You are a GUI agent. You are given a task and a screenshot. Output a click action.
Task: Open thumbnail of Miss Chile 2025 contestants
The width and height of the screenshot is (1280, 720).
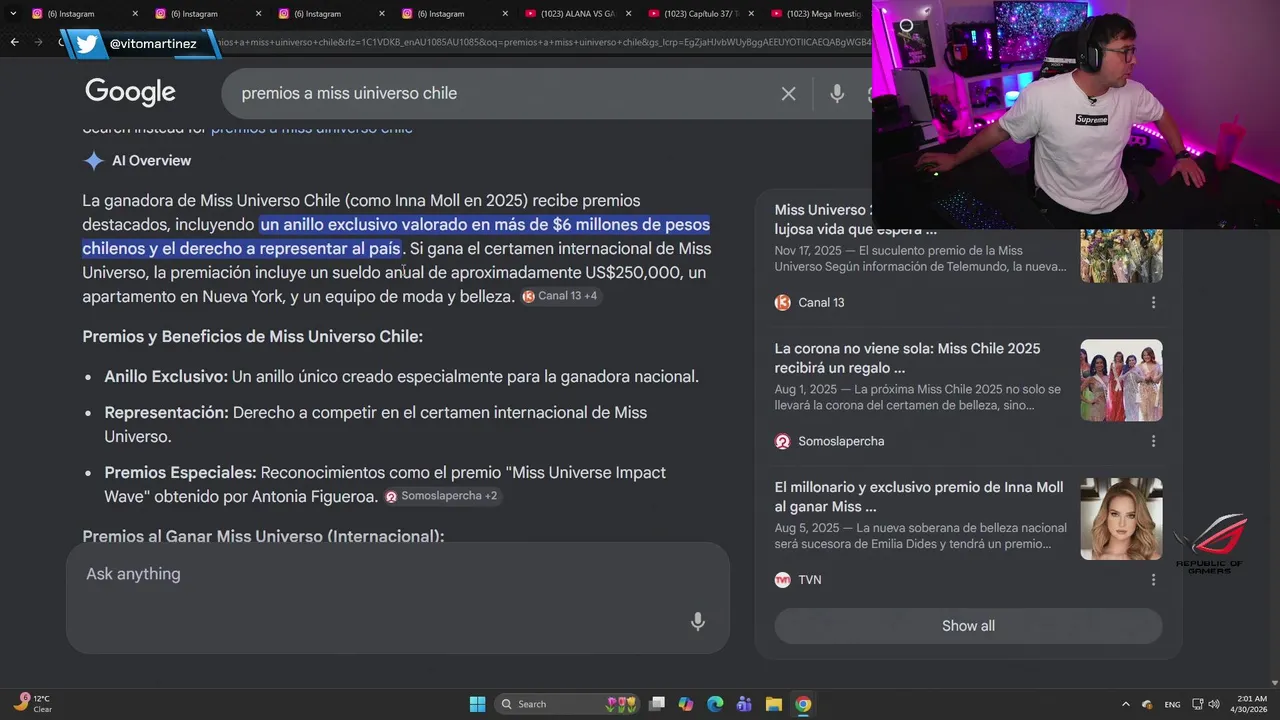(x=1121, y=380)
